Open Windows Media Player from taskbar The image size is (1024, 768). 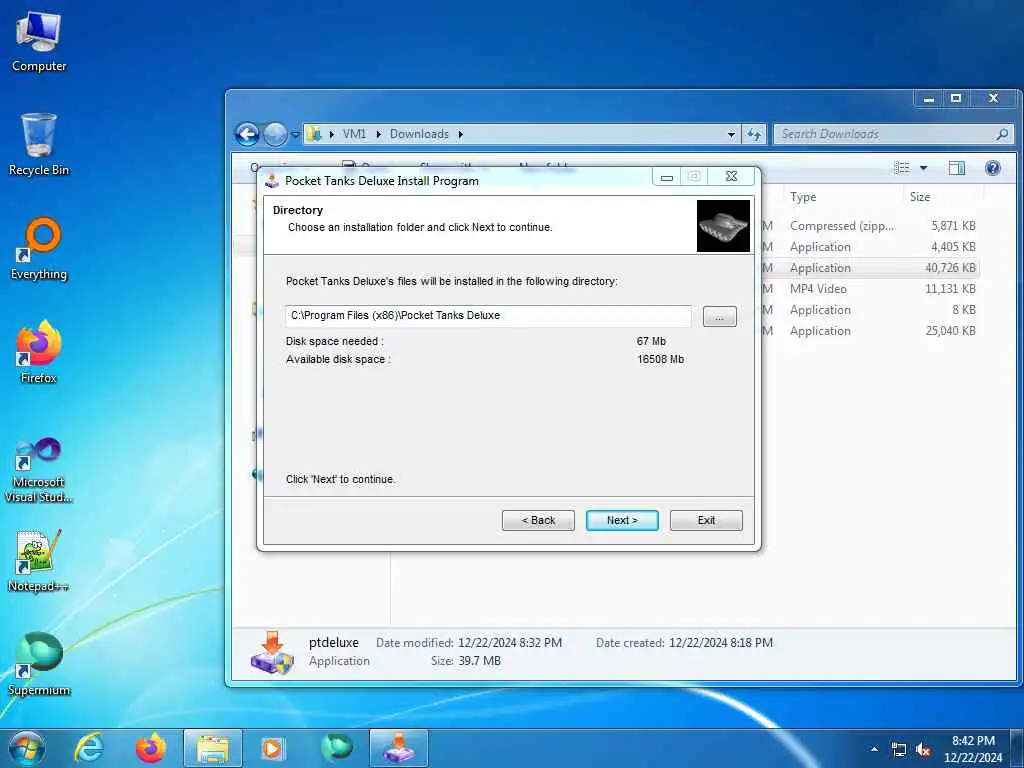point(272,748)
